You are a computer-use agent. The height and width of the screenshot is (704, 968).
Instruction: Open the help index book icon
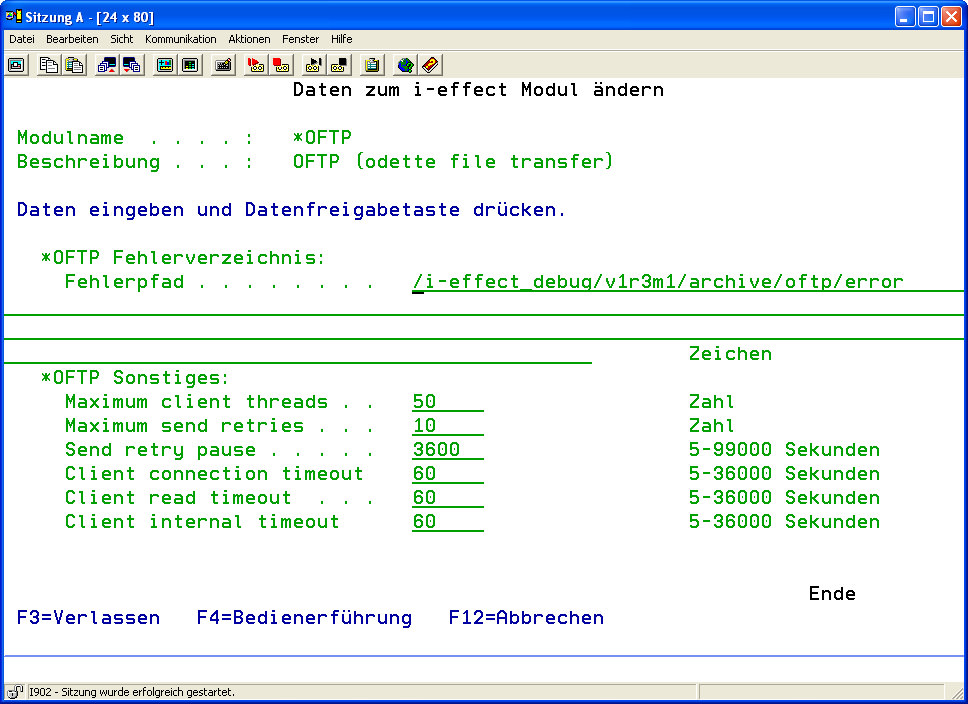(x=430, y=65)
